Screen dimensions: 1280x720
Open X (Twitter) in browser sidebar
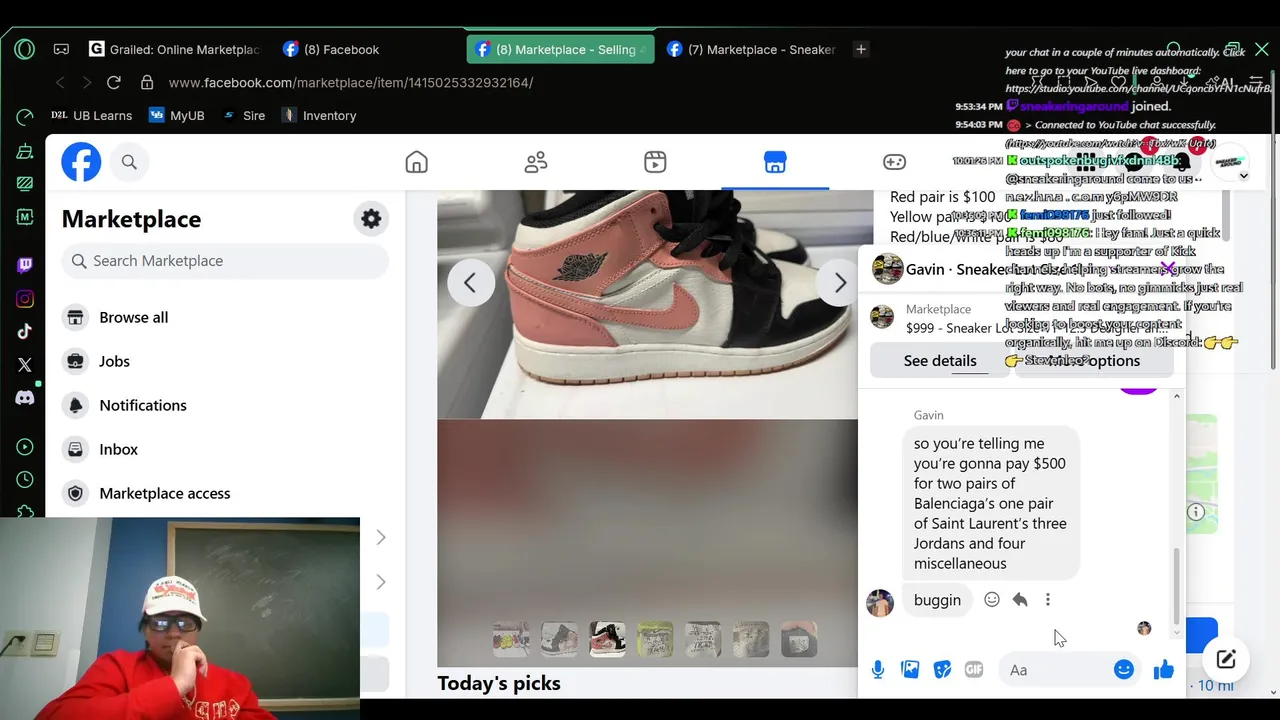(25, 365)
